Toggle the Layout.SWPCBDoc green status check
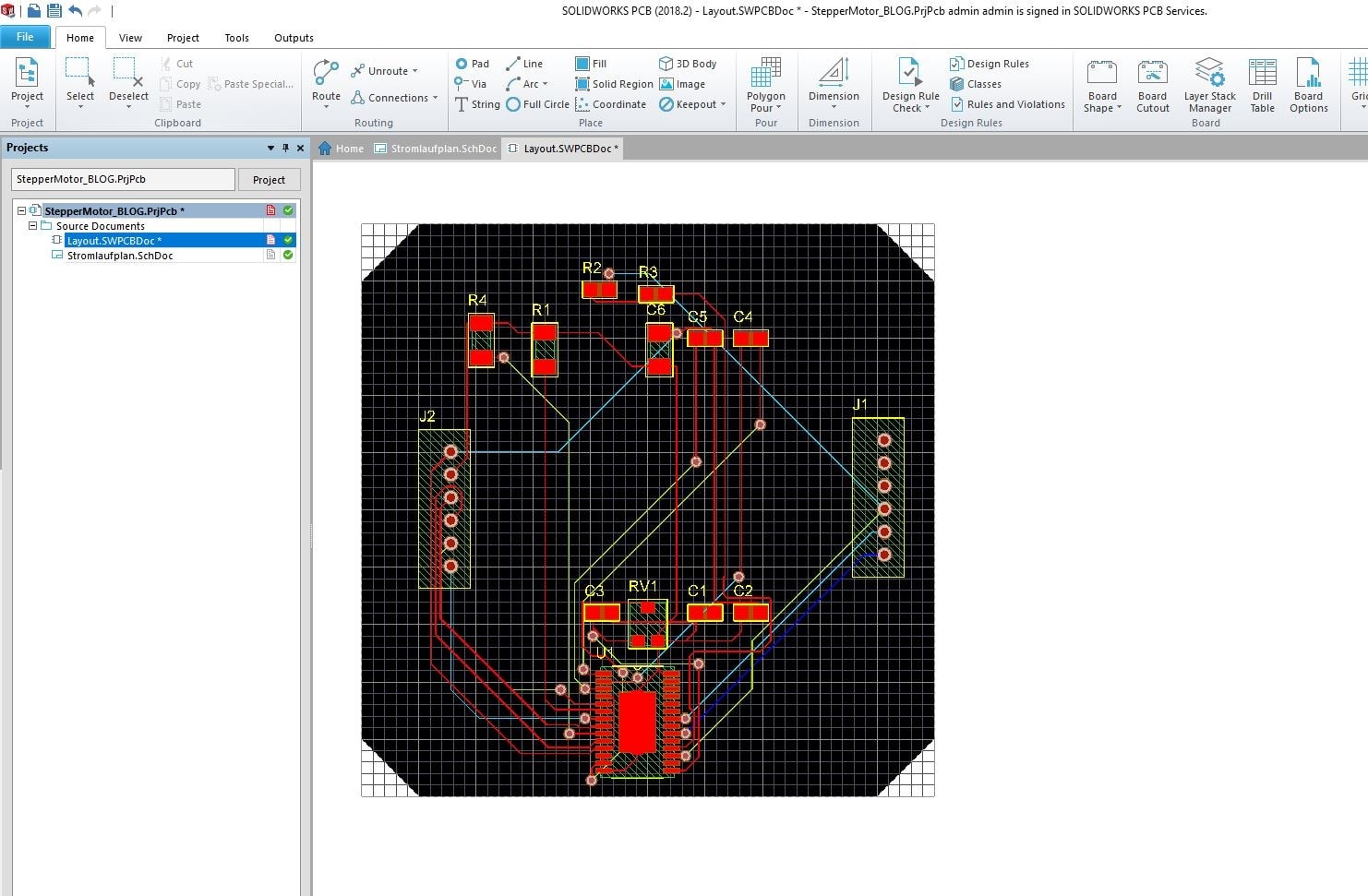The image size is (1368, 896). (288, 240)
